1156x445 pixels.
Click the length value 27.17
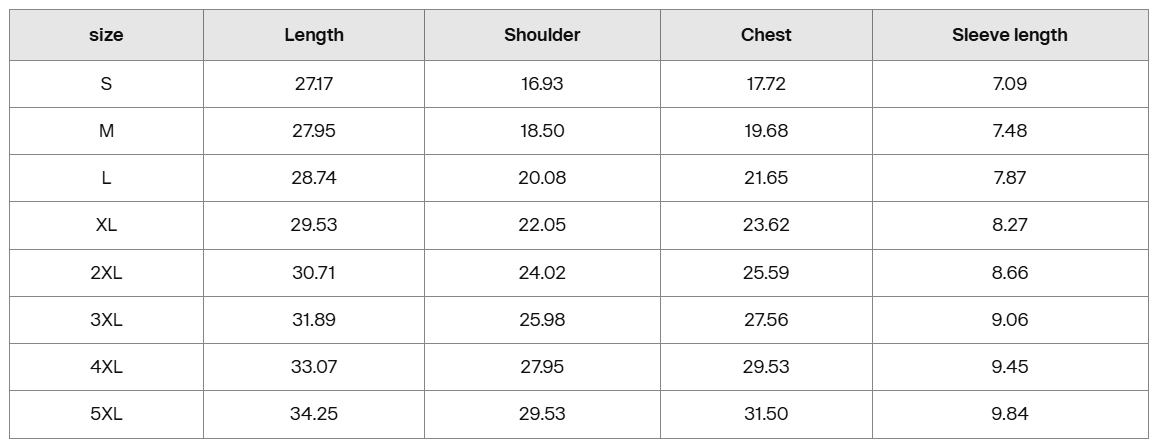tap(314, 84)
